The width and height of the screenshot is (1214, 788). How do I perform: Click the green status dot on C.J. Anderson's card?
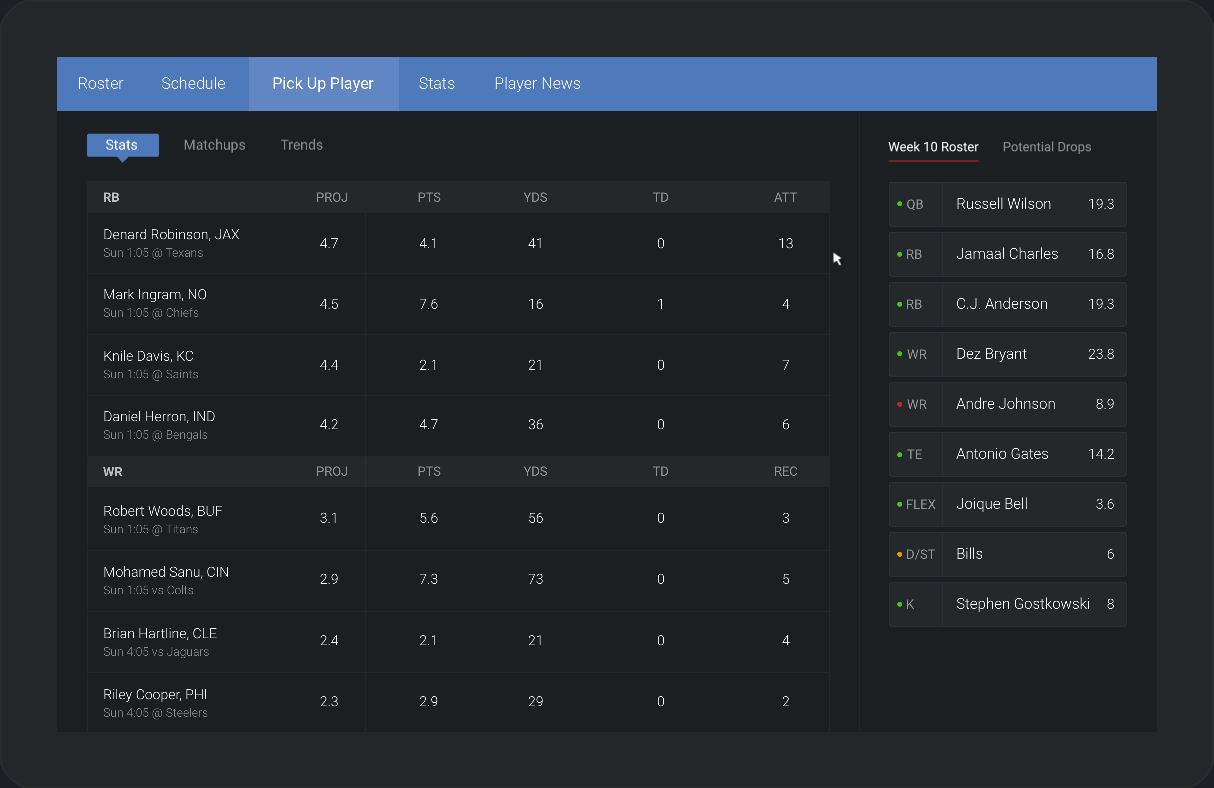click(899, 304)
